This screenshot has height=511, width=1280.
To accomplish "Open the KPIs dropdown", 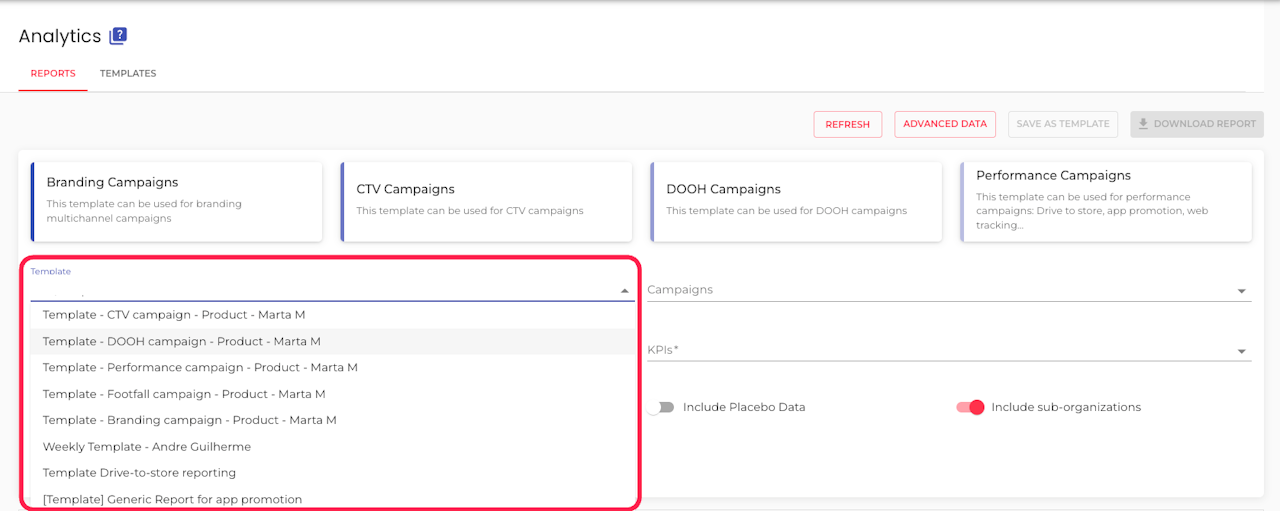I will click(1241, 351).
